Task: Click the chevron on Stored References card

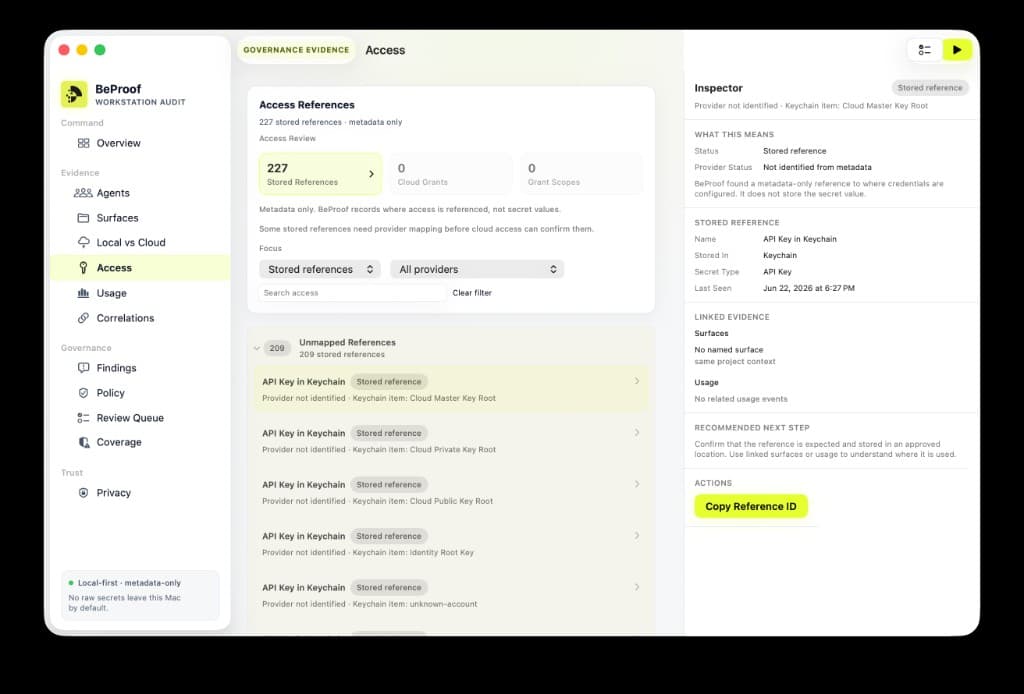Action: 371,174
